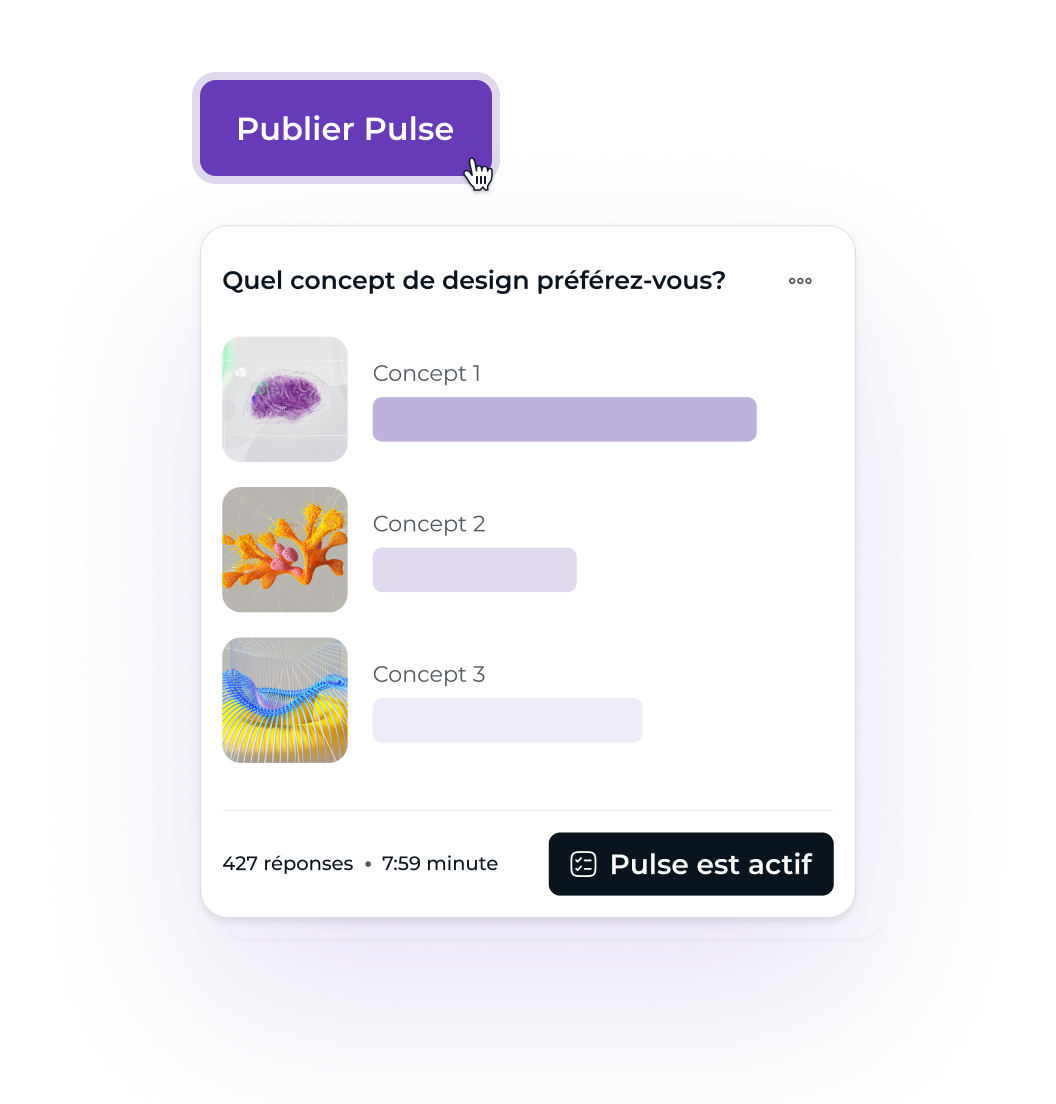Screen dimensions: 1056x1104
Task: Click the Concept 3 result bar
Action: pyautogui.click(x=508, y=720)
